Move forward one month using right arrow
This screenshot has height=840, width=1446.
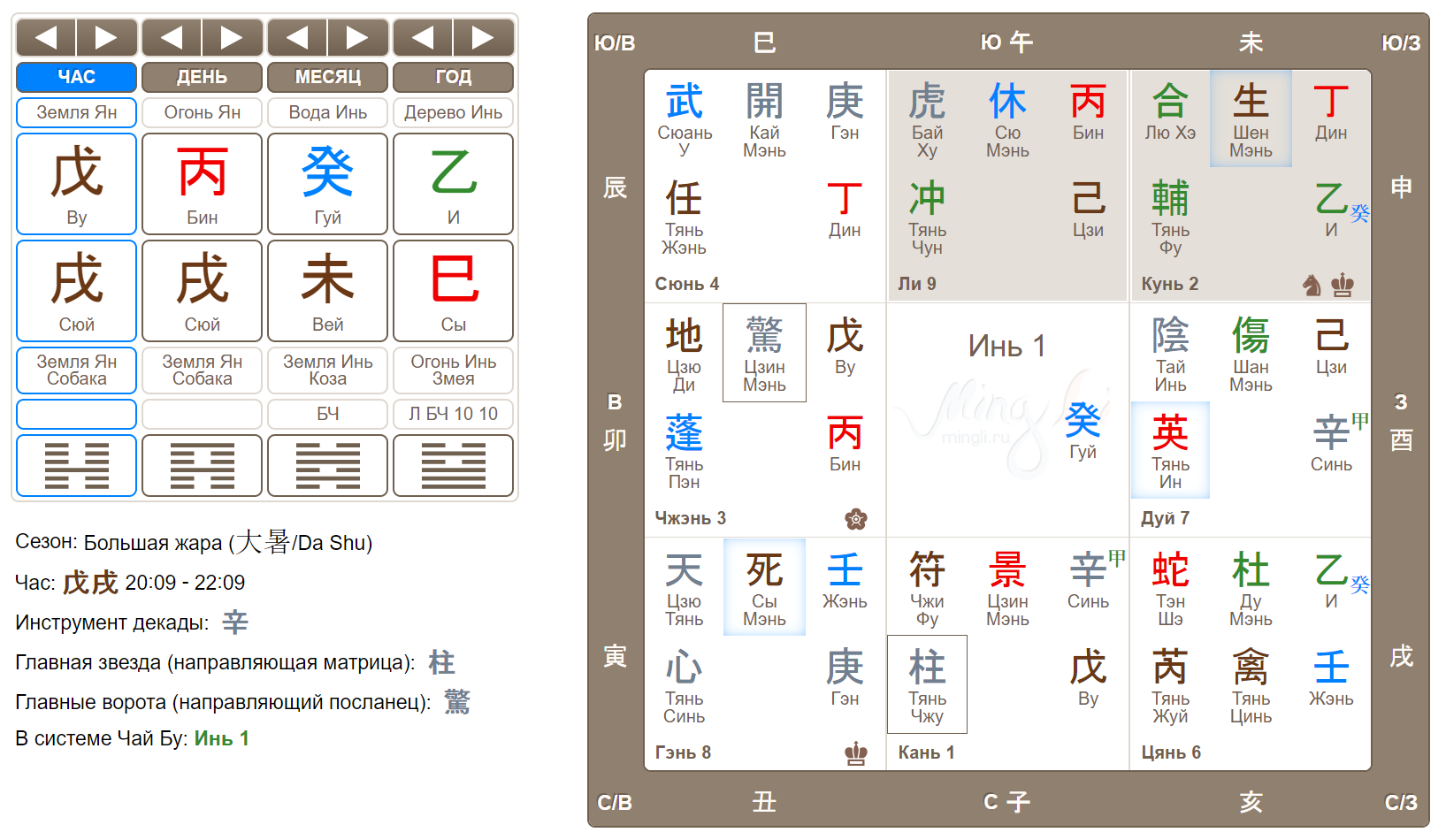click(x=357, y=37)
